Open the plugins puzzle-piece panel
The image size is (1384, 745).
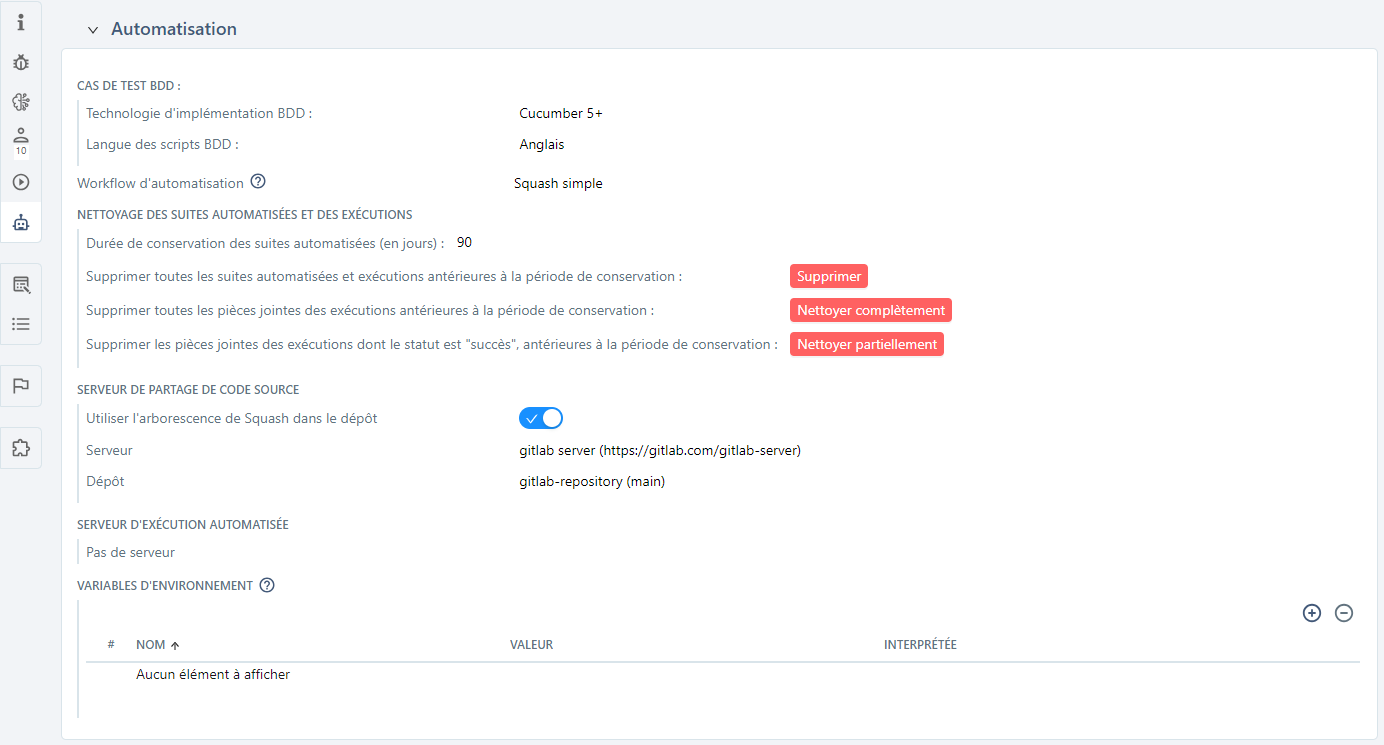[x=20, y=447]
